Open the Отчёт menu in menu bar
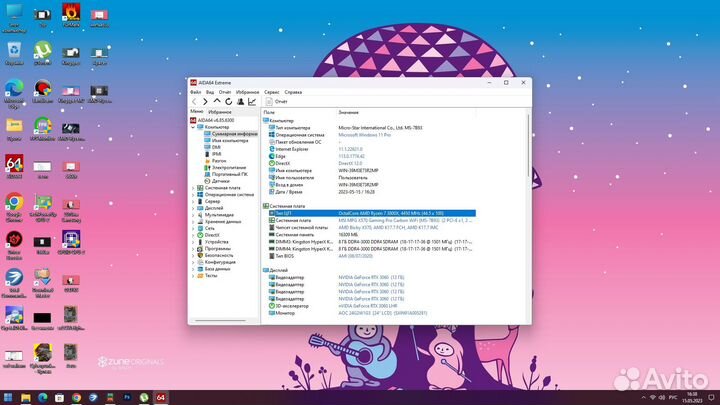This screenshot has width=720, height=405. pyautogui.click(x=225, y=92)
